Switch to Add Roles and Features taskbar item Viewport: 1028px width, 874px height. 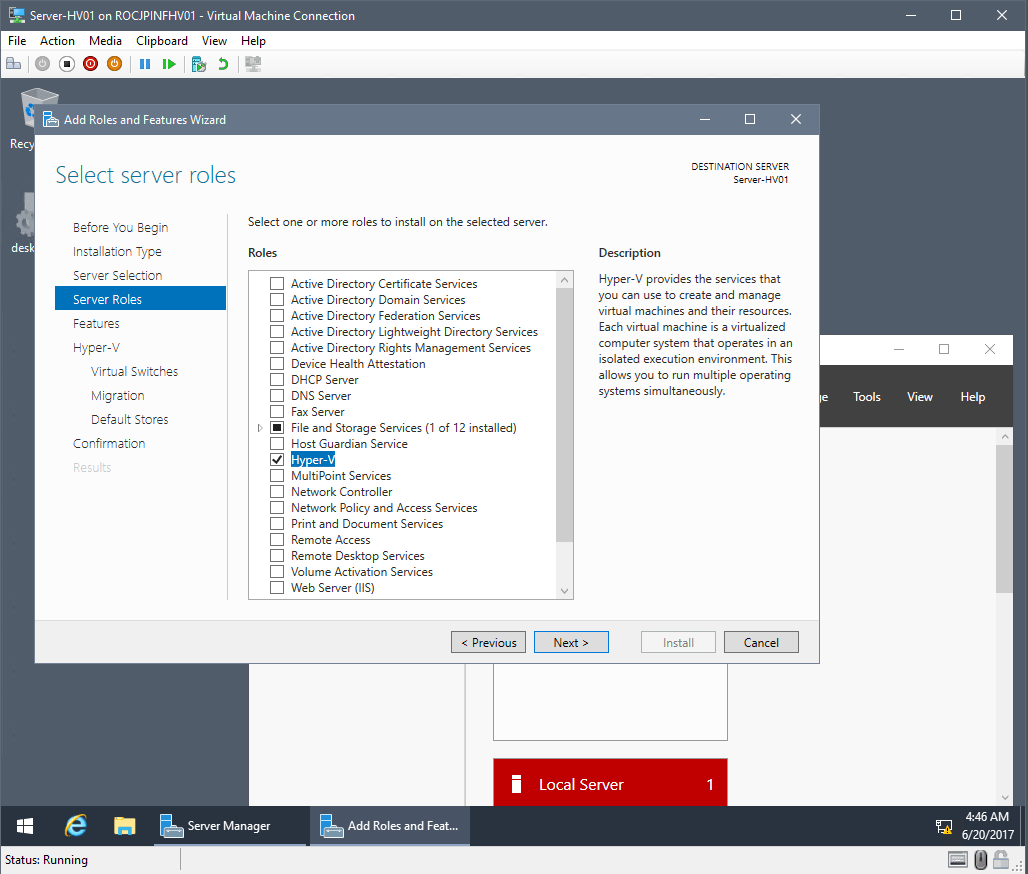pos(389,826)
